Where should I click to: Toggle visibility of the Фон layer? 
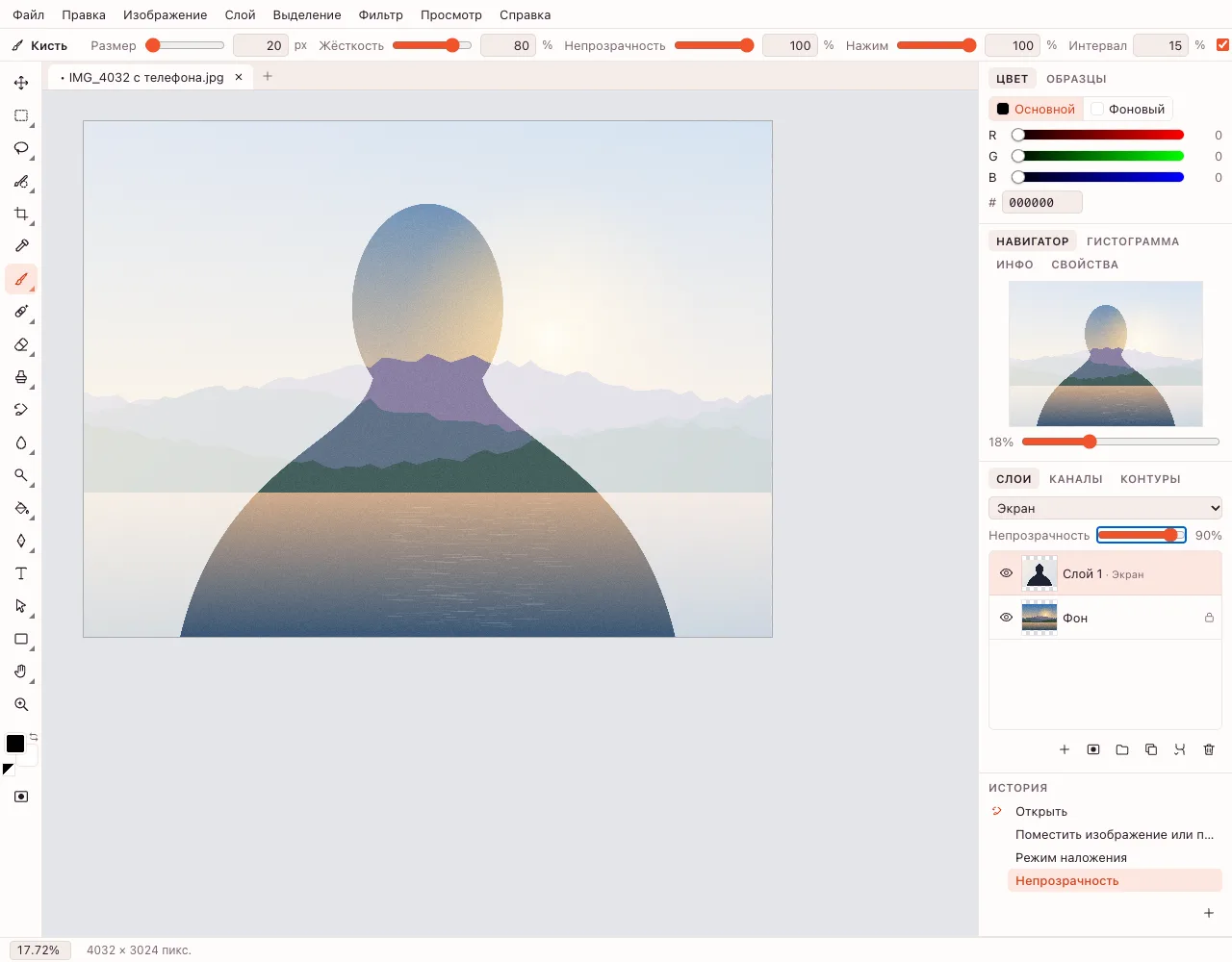click(x=1006, y=618)
